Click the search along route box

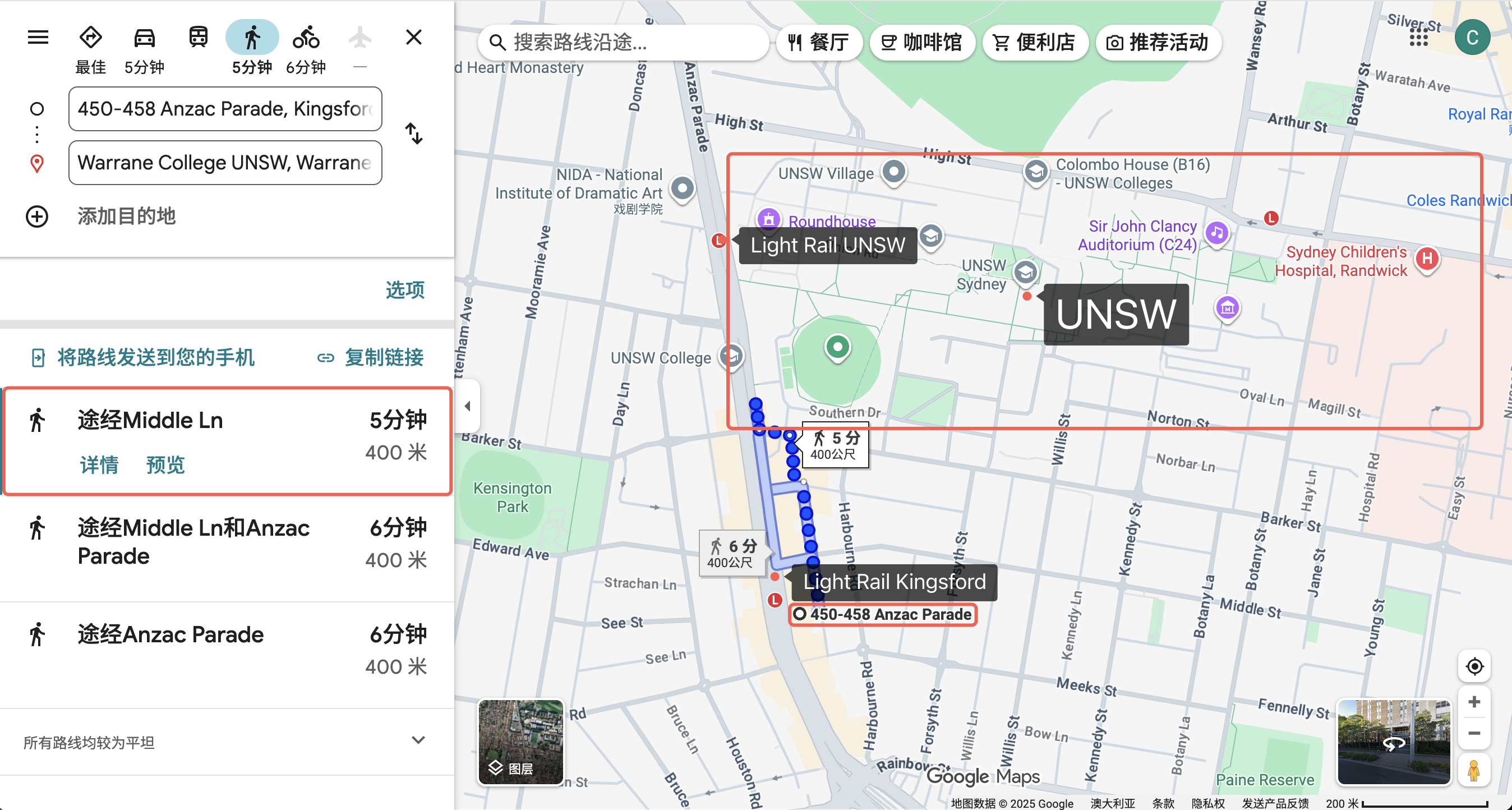pyautogui.click(x=623, y=42)
